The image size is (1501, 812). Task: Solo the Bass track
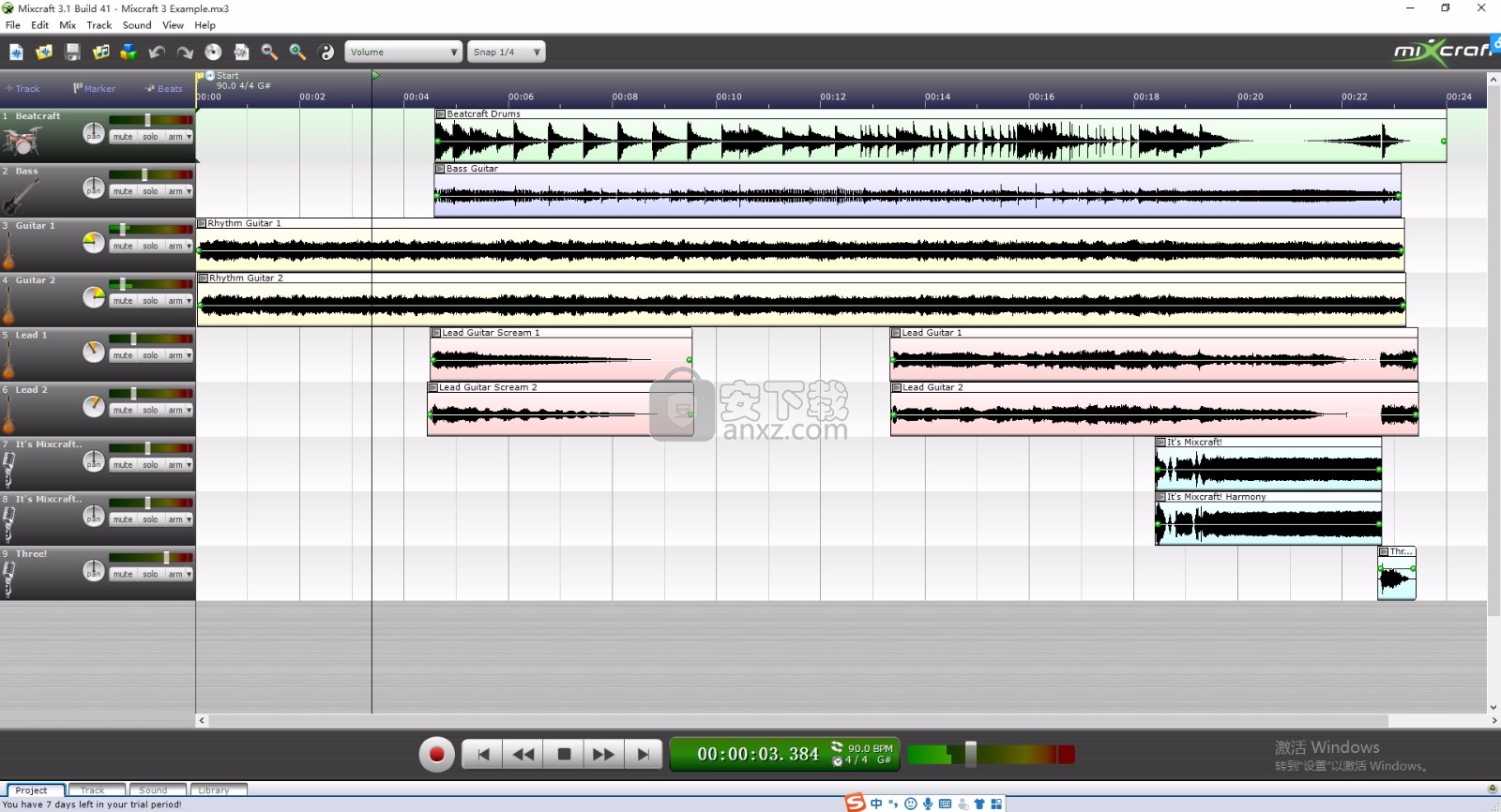(150, 191)
